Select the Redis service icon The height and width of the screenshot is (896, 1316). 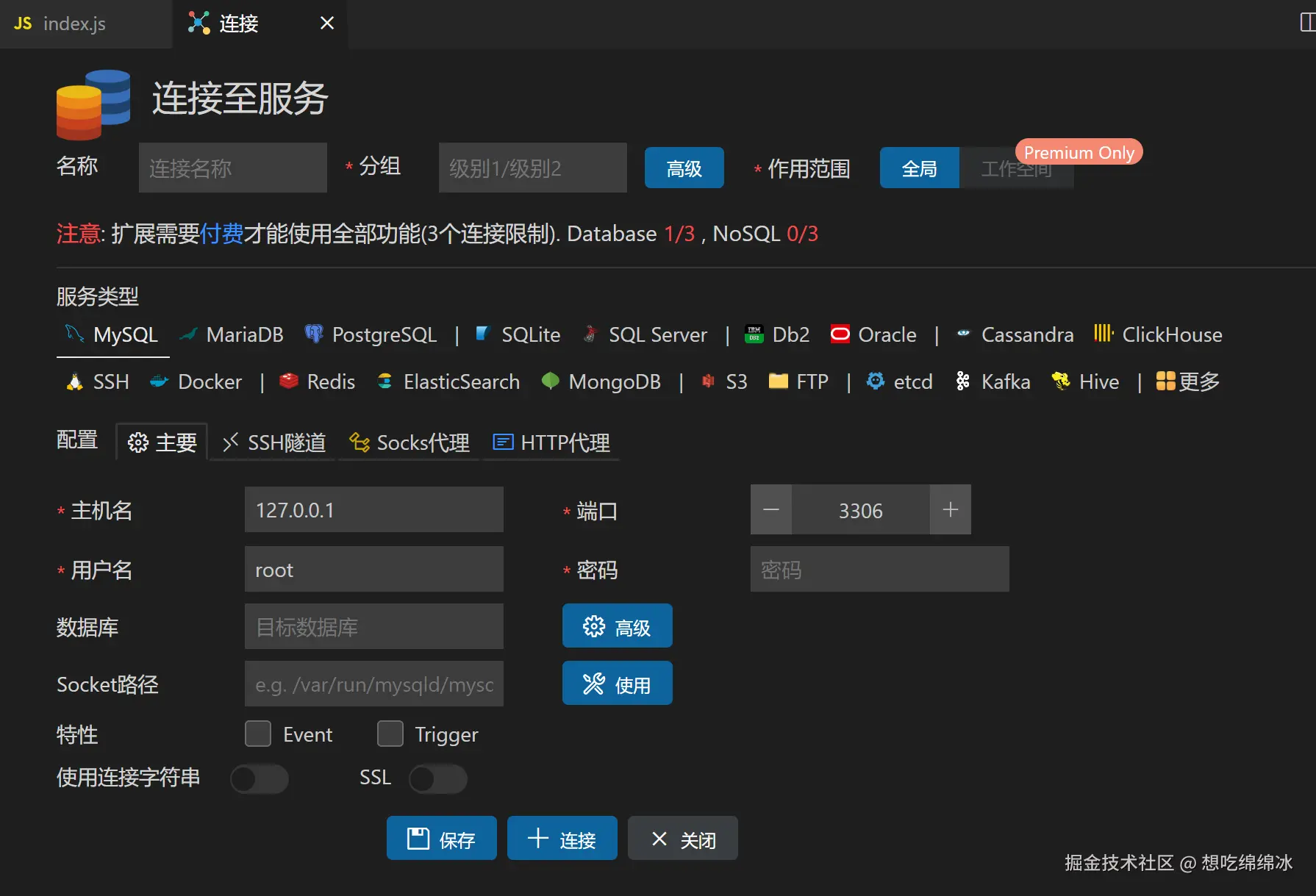(288, 381)
